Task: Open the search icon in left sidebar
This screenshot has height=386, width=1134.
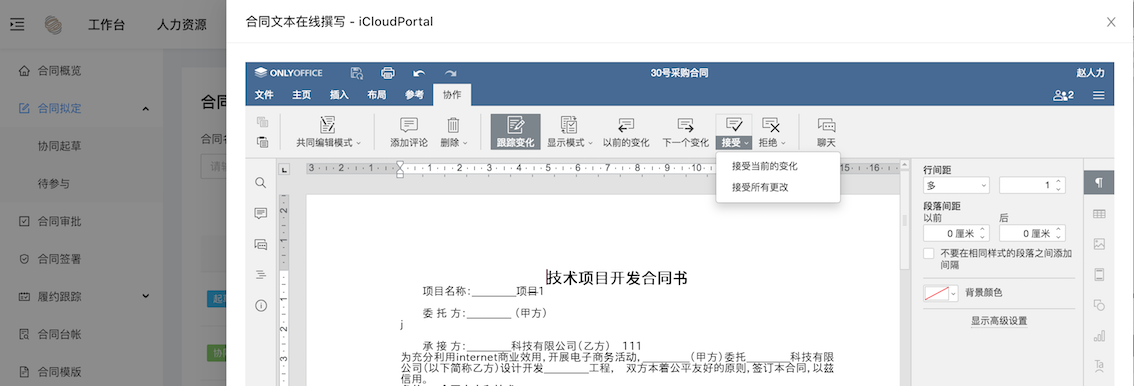Action: pyautogui.click(x=261, y=183)
